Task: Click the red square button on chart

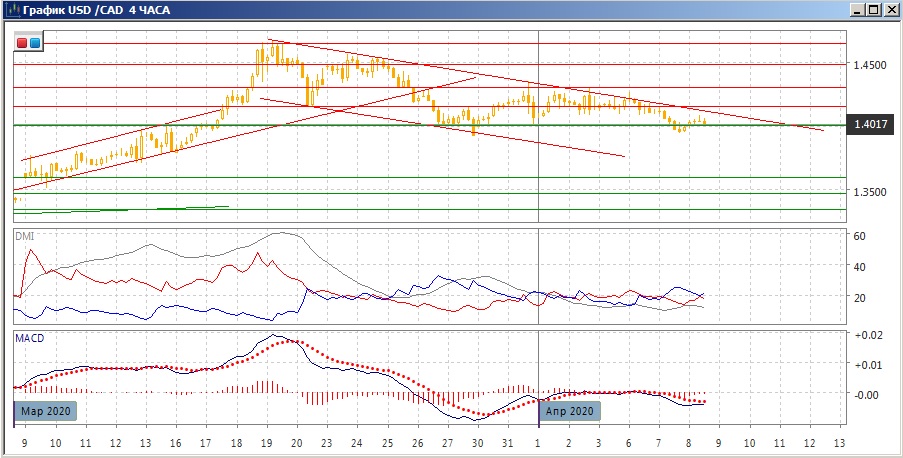Action: [x=23, y=43]
